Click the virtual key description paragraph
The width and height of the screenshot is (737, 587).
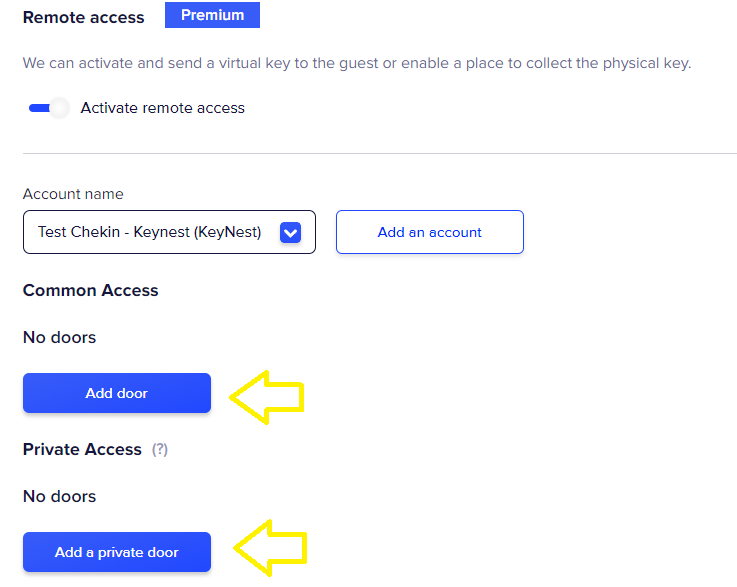coord(357,63)
